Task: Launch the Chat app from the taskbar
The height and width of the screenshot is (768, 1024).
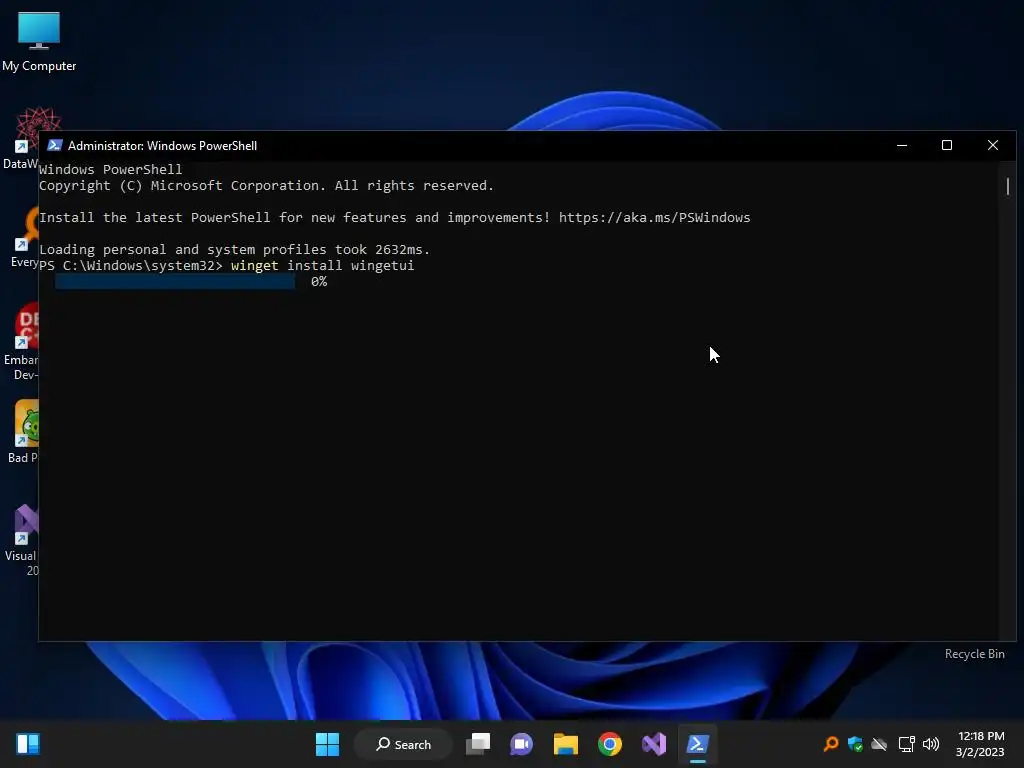Action: (x=521, y=744)
